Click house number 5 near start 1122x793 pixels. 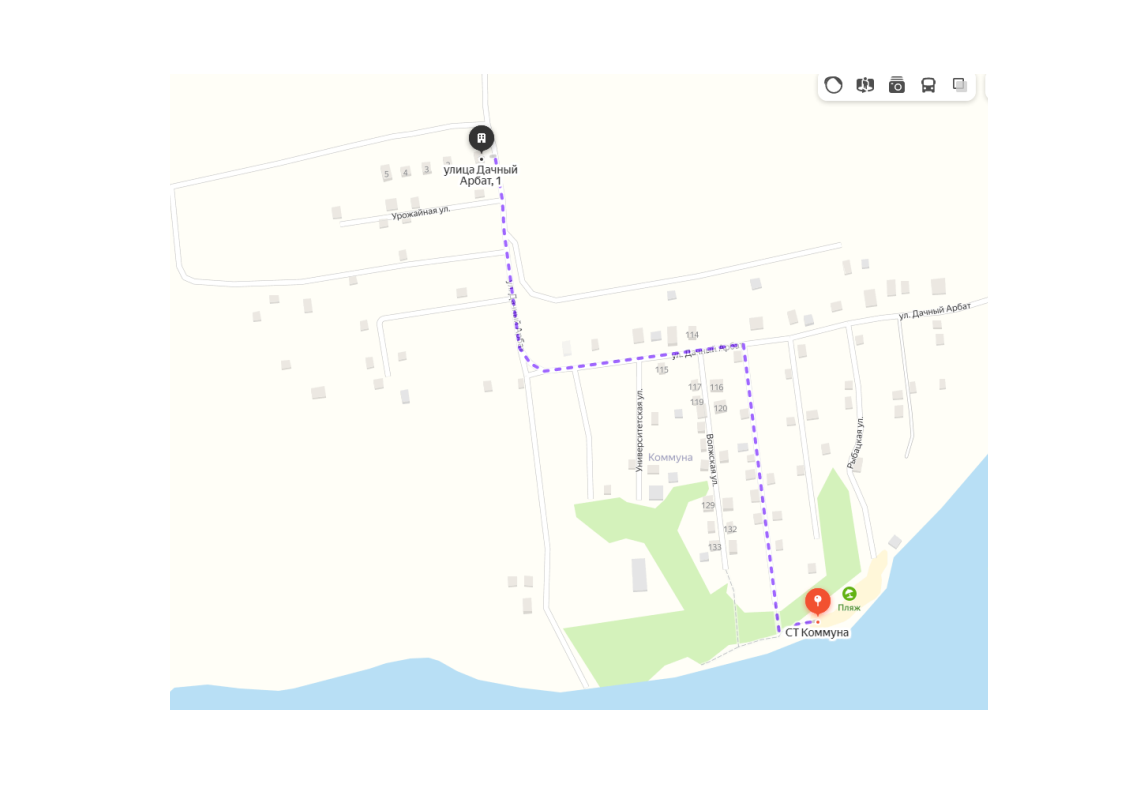[x=386, y=174]
